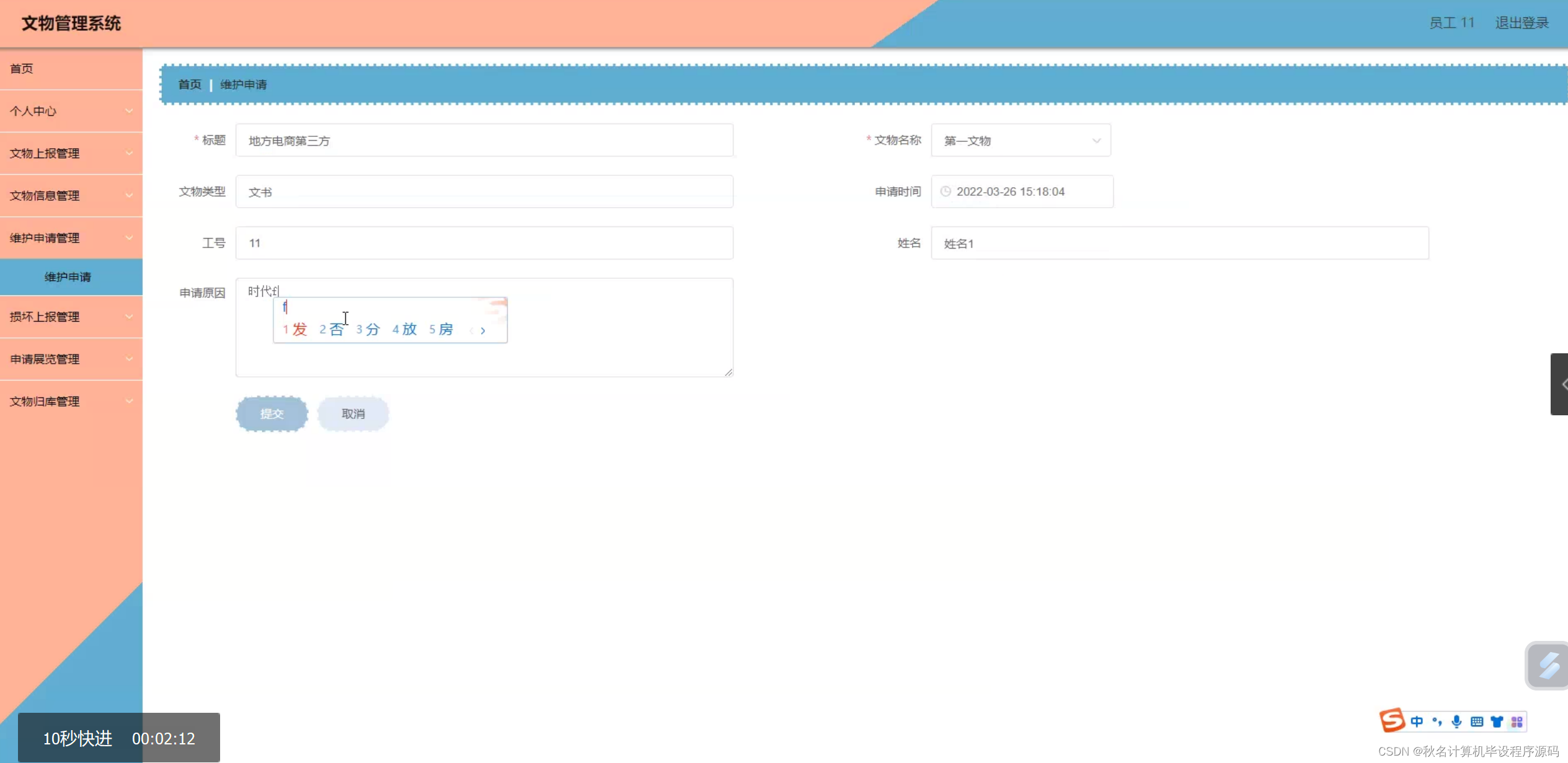Open the IME toolbox grid icon
This screenshot has height=763, width=1568.
pos(1517,721)
